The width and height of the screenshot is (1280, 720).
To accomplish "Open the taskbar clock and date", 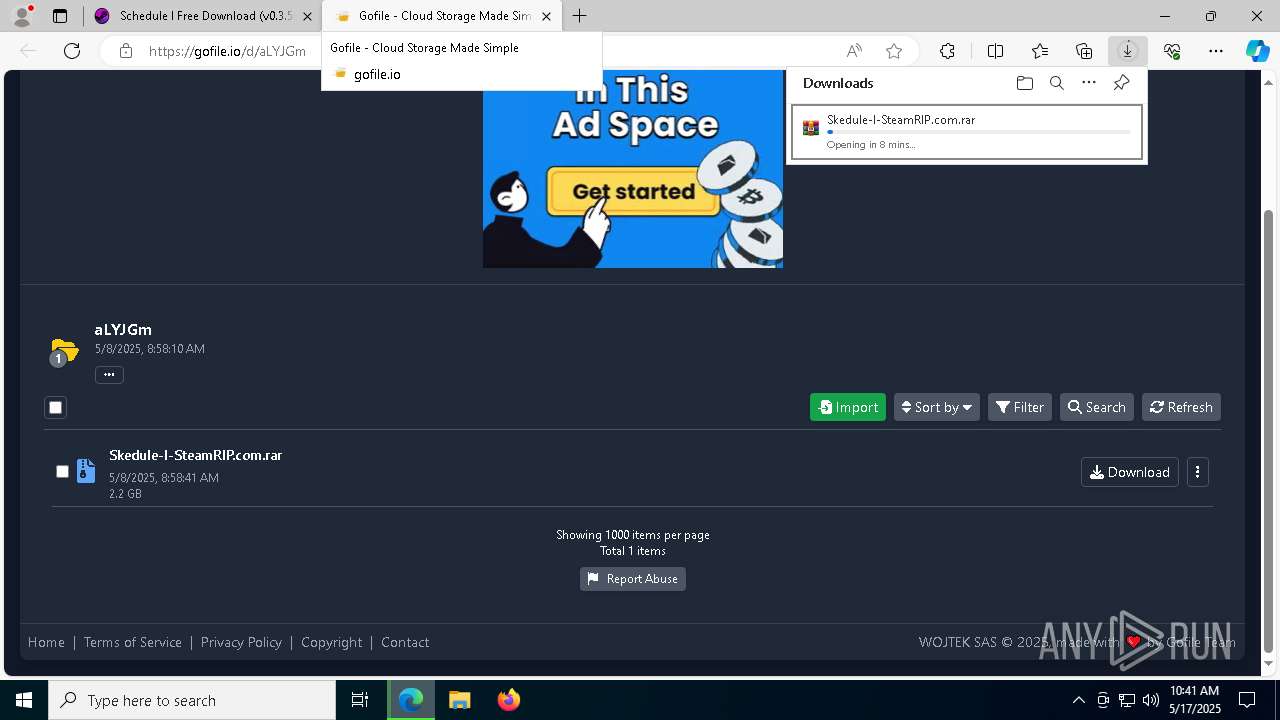I will point(1194,700).
